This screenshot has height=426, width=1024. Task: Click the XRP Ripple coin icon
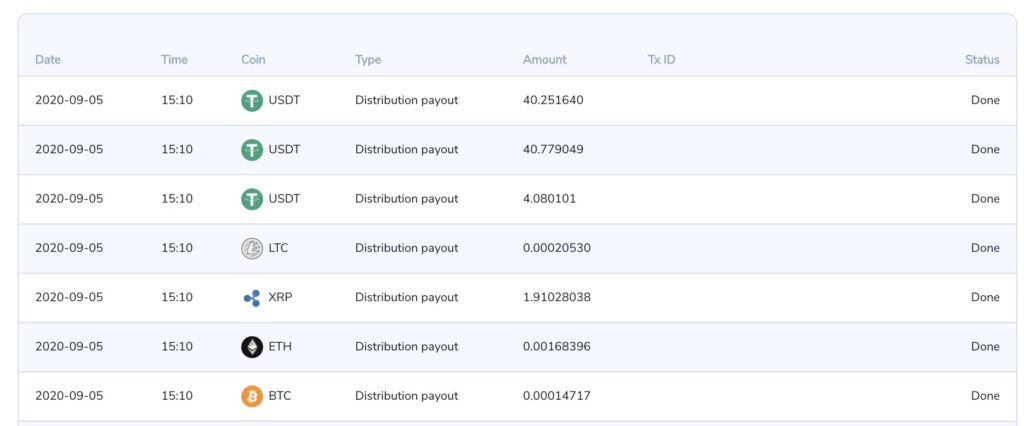pos(252,297)
